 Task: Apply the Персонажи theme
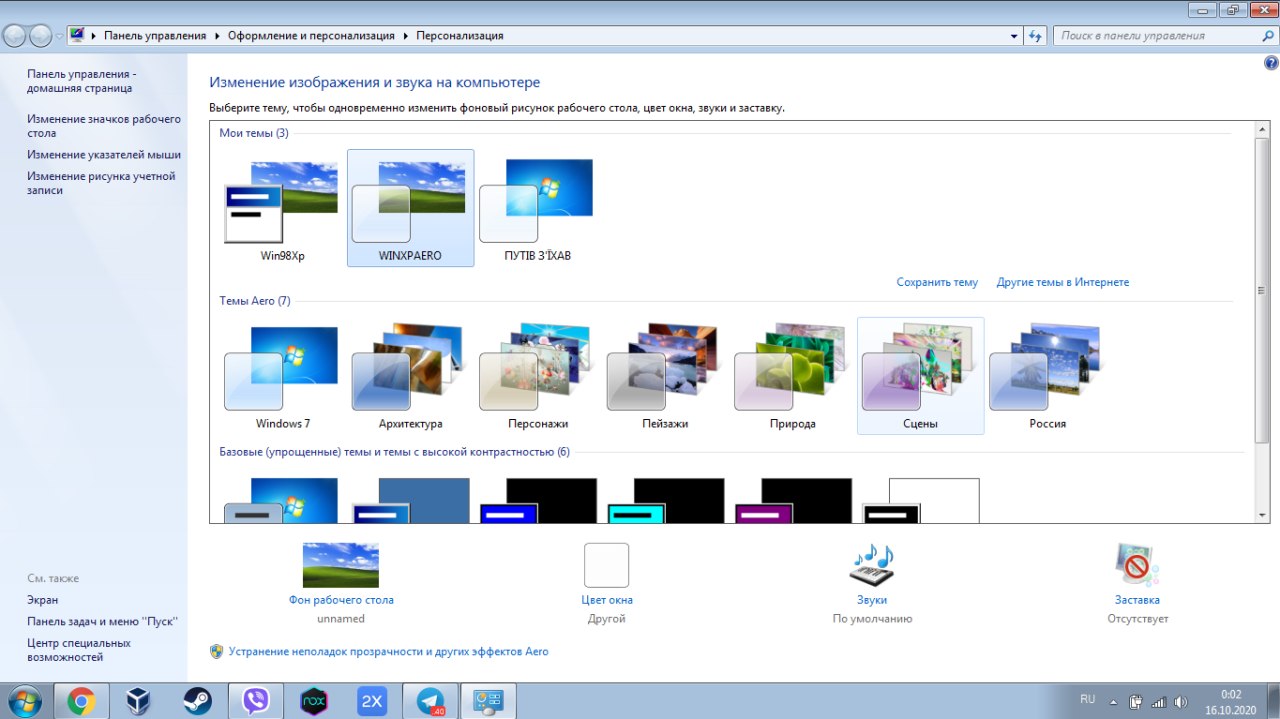point(538,376)
